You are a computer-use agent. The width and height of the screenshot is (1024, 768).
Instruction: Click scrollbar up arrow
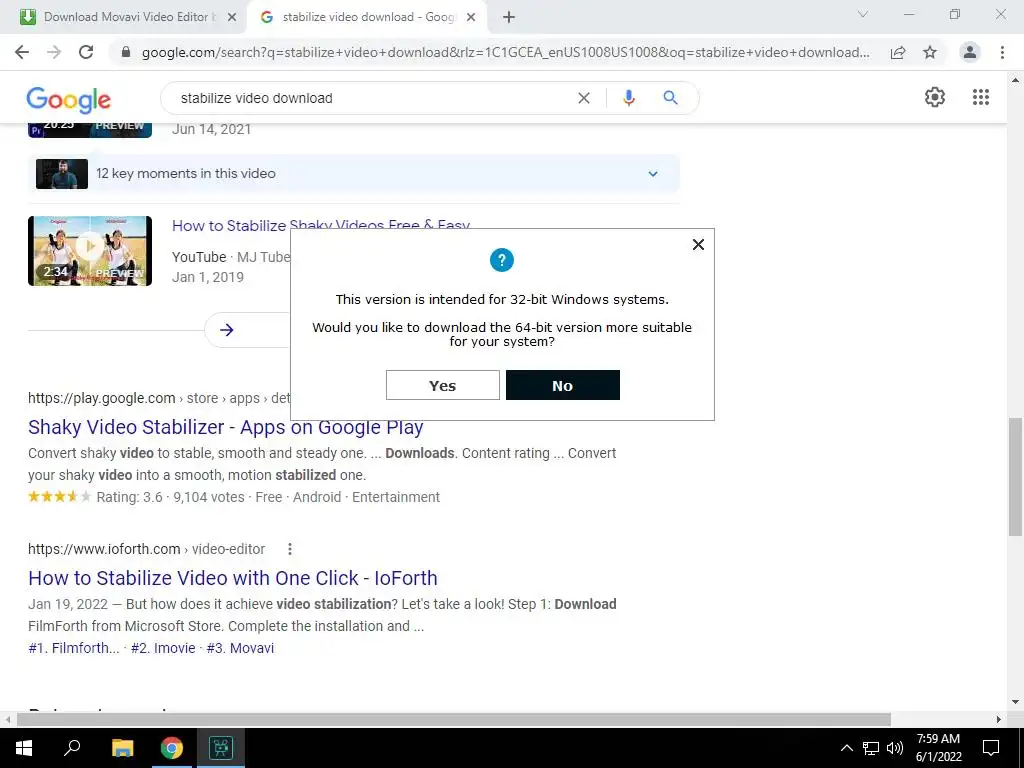(1015, 80)
